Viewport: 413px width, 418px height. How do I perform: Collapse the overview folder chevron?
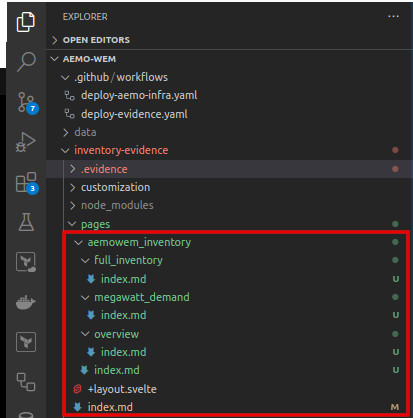click(85, 334)
